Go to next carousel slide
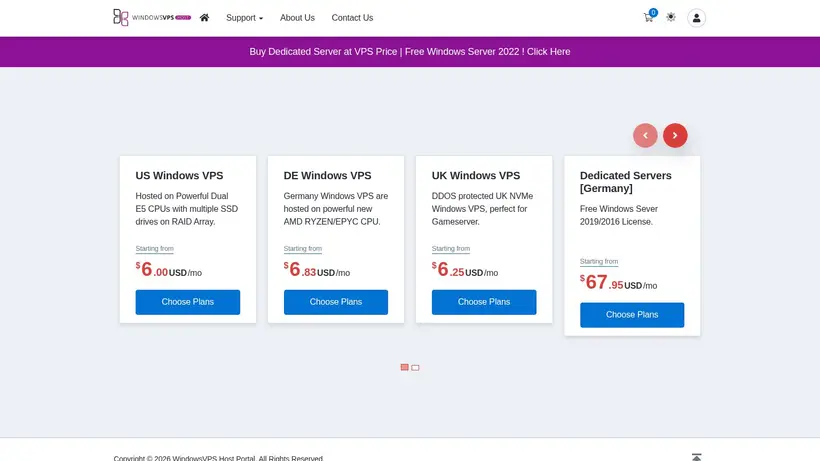Image resolution: width=820 pixels, height=461 pixels. [675, 135]
